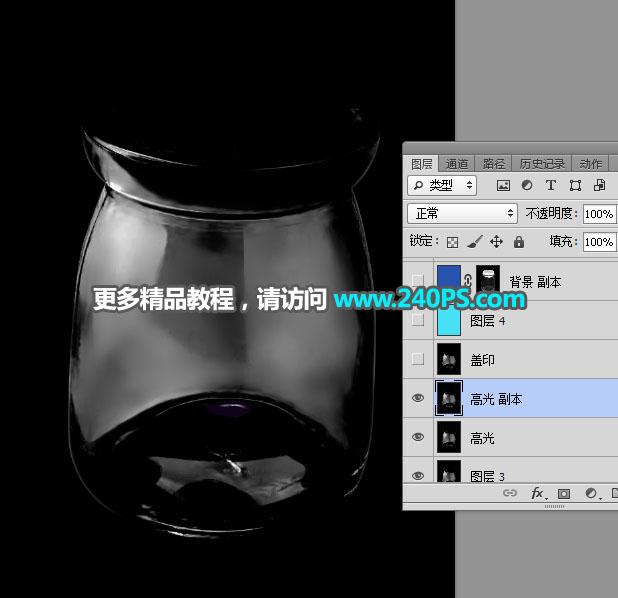Select 高光 layer name text

click(482, 438)
